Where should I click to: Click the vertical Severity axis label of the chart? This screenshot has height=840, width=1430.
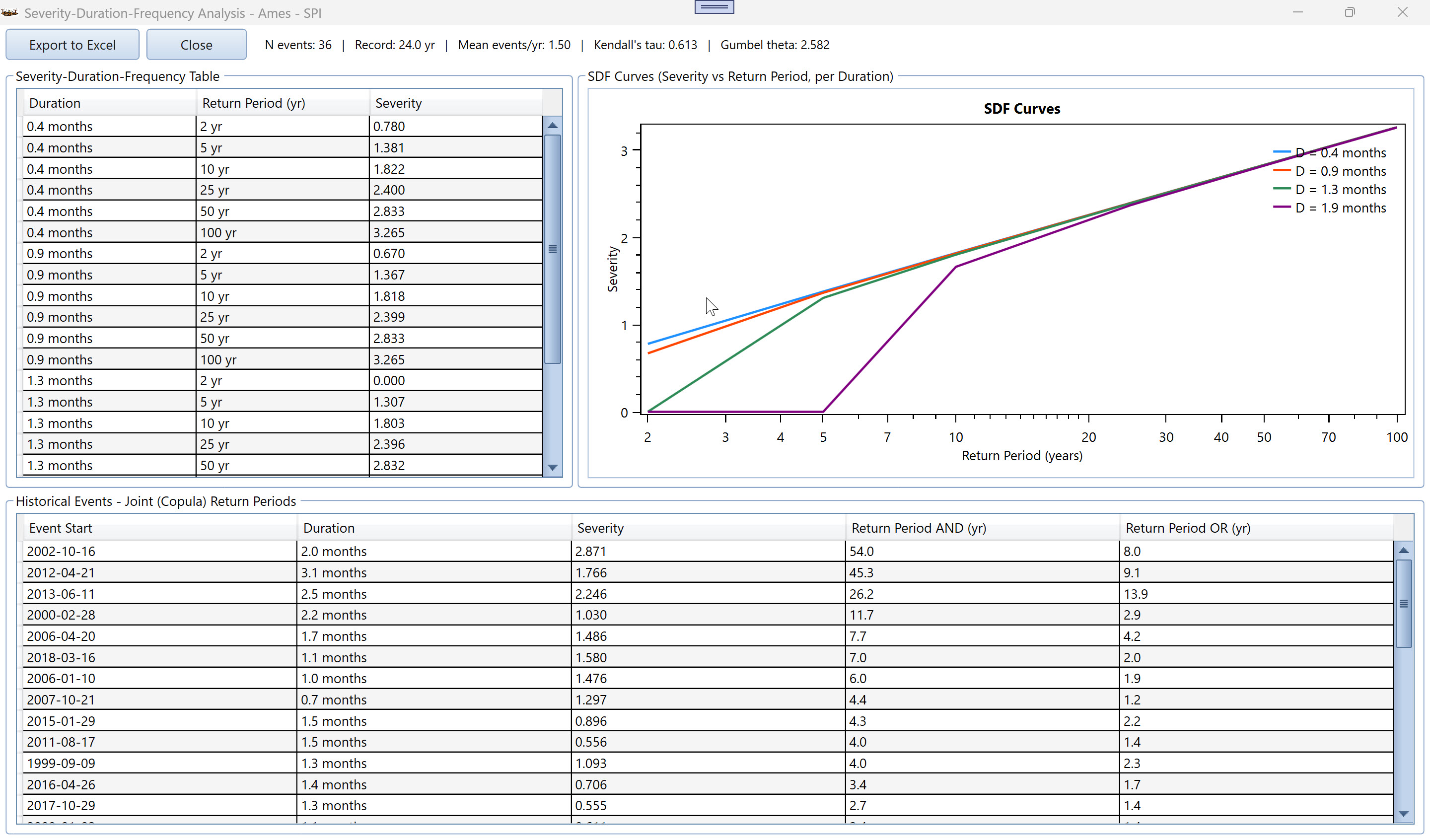click(x=612, y=269)
